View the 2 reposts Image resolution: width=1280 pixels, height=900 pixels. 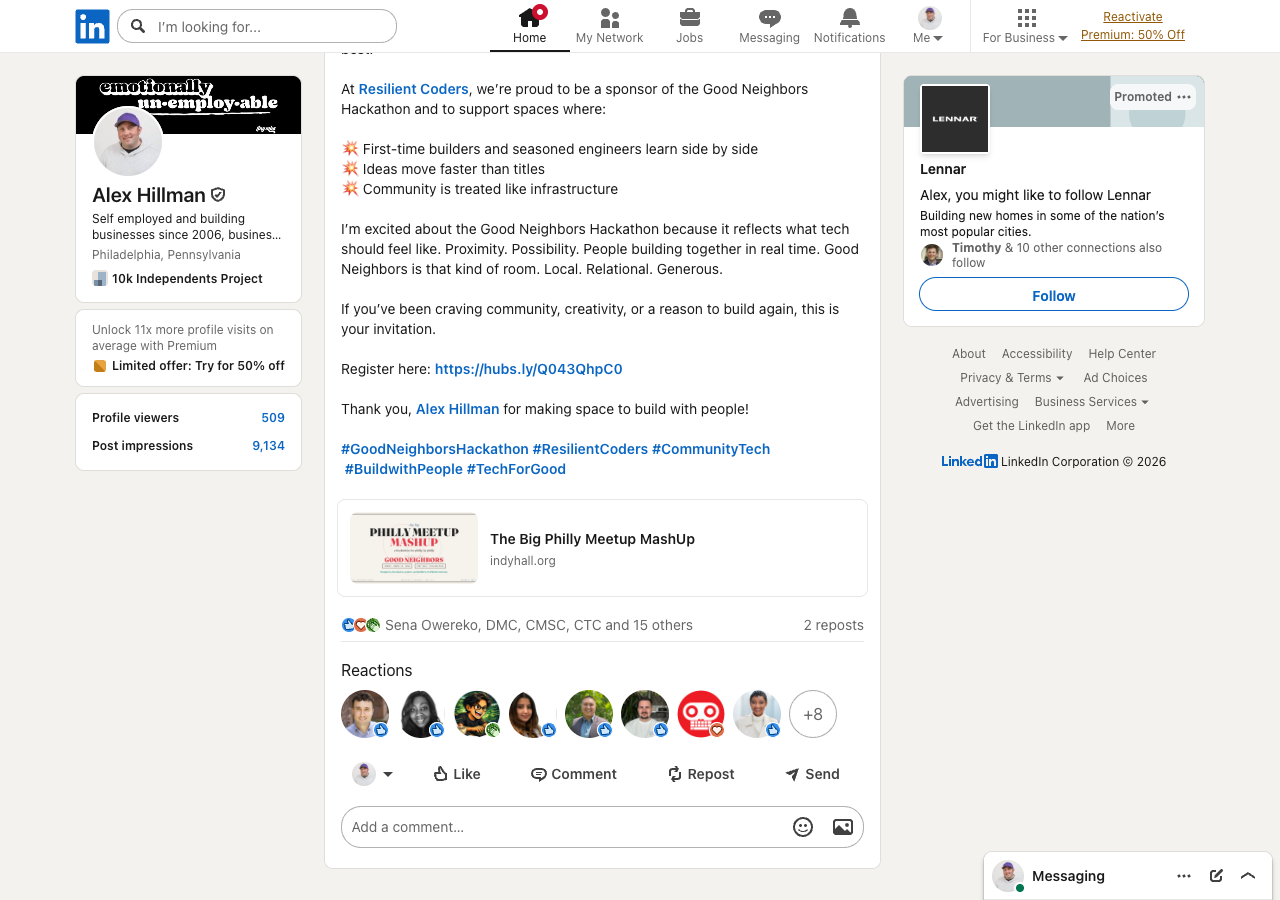834,625
